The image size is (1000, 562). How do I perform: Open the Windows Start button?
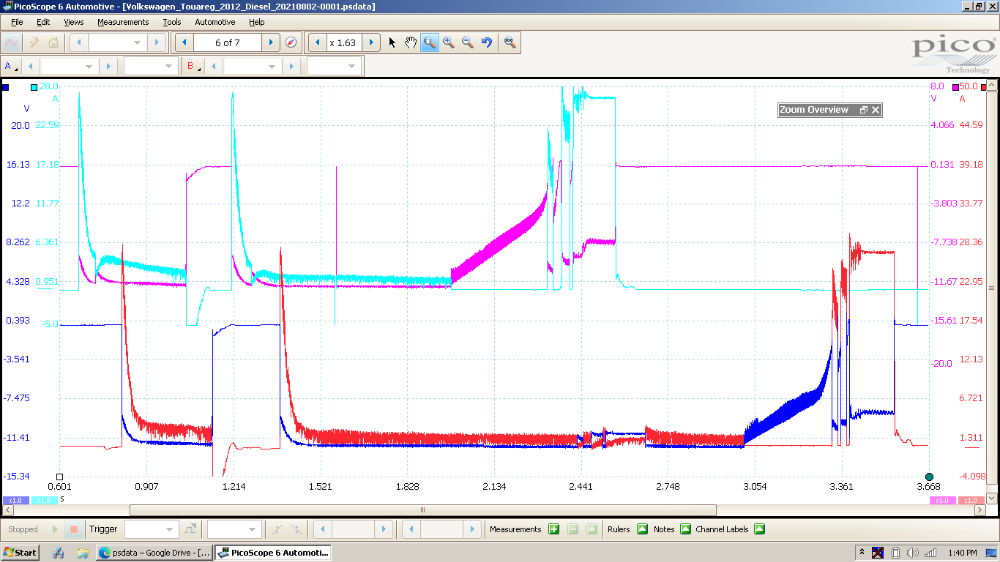click(20, 552)
